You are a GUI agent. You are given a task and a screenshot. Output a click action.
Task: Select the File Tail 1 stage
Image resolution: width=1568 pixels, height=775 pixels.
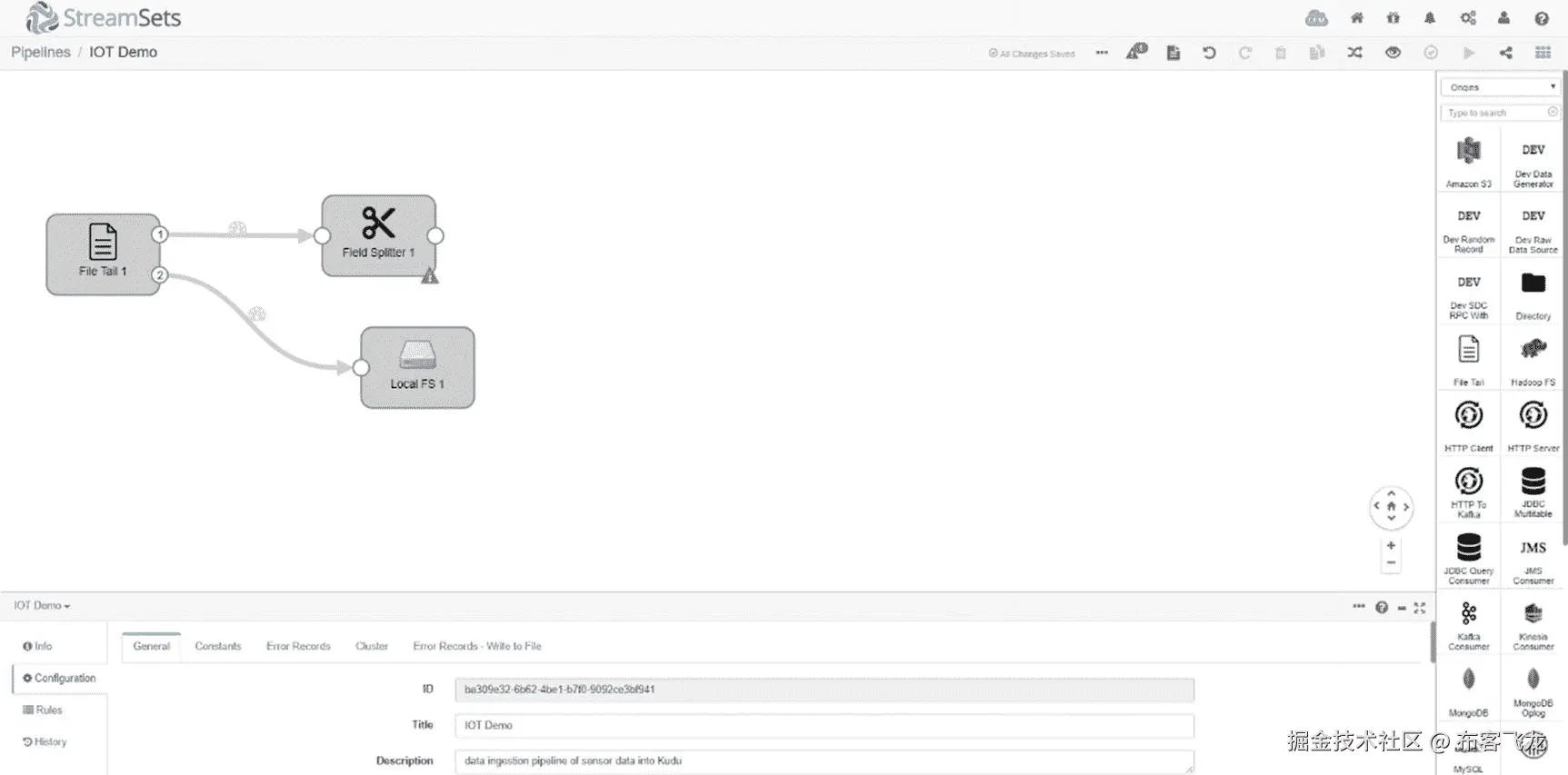click(x=103, y=254)
